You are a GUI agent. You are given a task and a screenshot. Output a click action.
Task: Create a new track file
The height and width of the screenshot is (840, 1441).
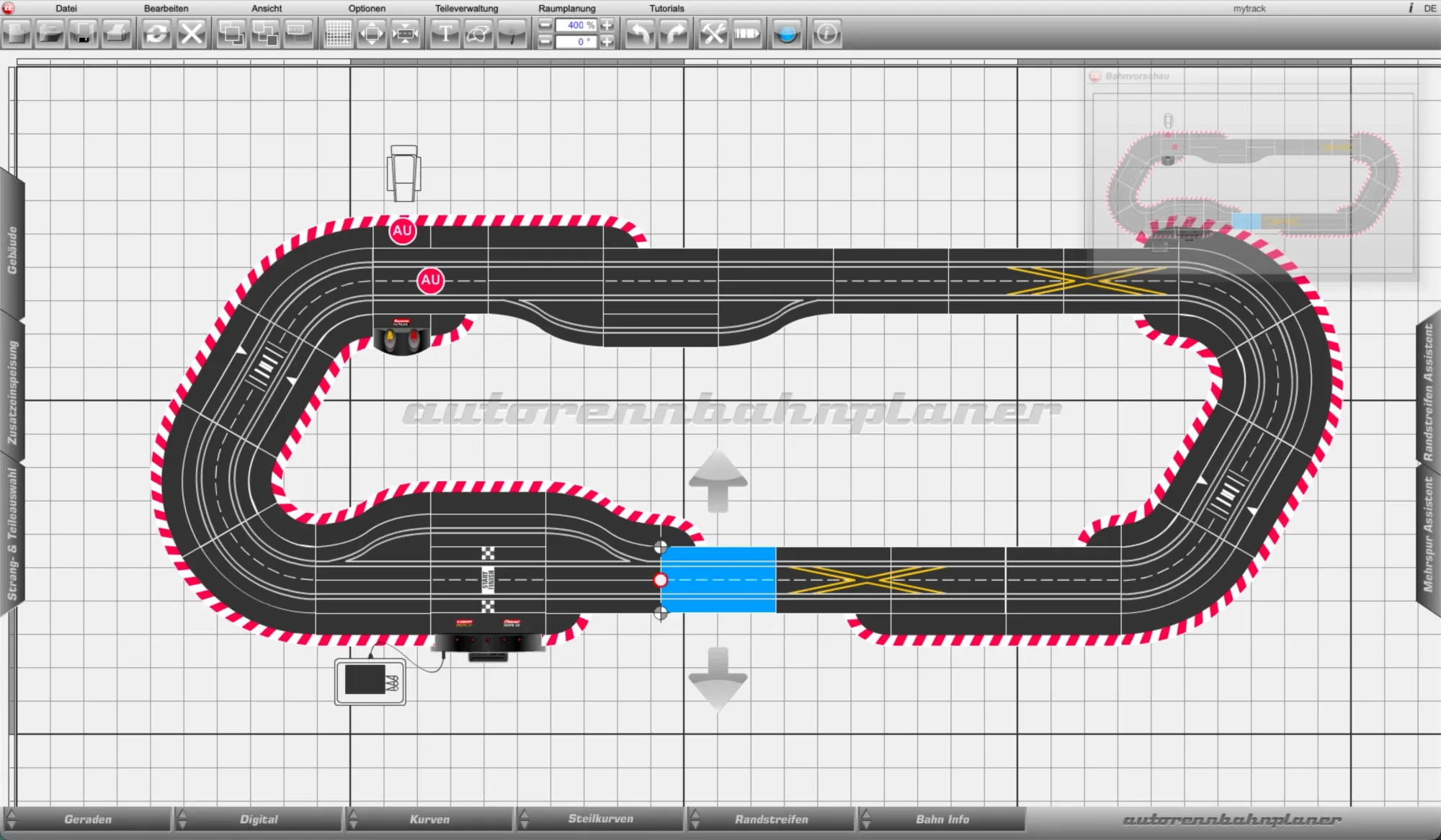(17, 34)
